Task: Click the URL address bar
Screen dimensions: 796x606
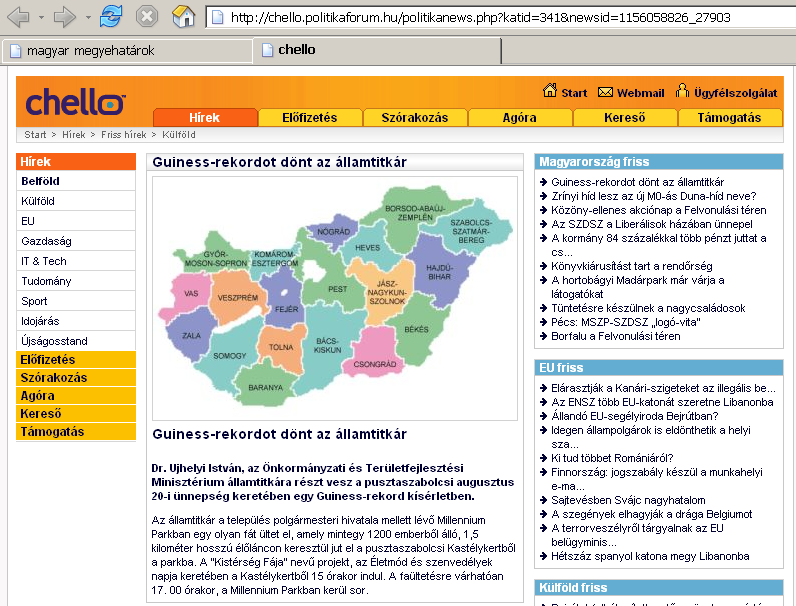Action: [x=501, y=18]
